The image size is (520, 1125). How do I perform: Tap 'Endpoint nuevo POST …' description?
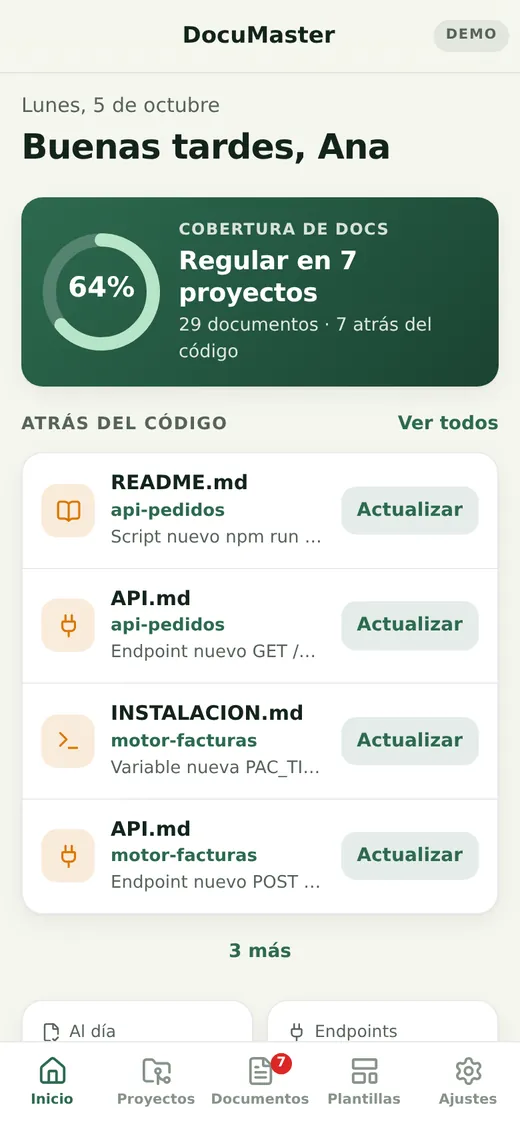[216, 882]
